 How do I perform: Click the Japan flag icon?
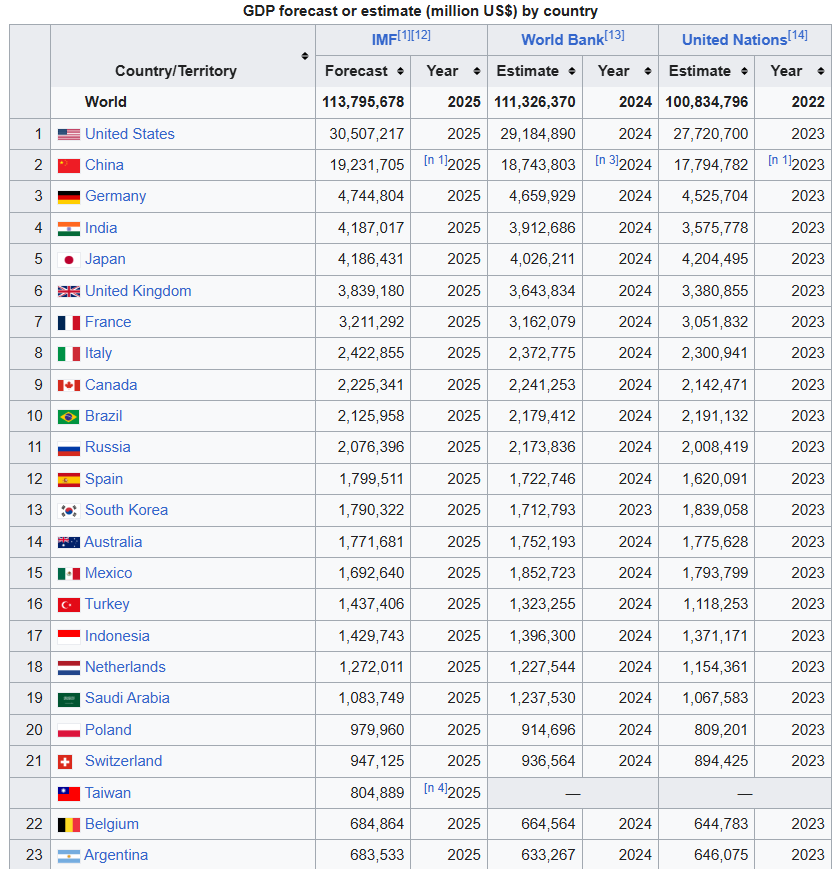69,259
